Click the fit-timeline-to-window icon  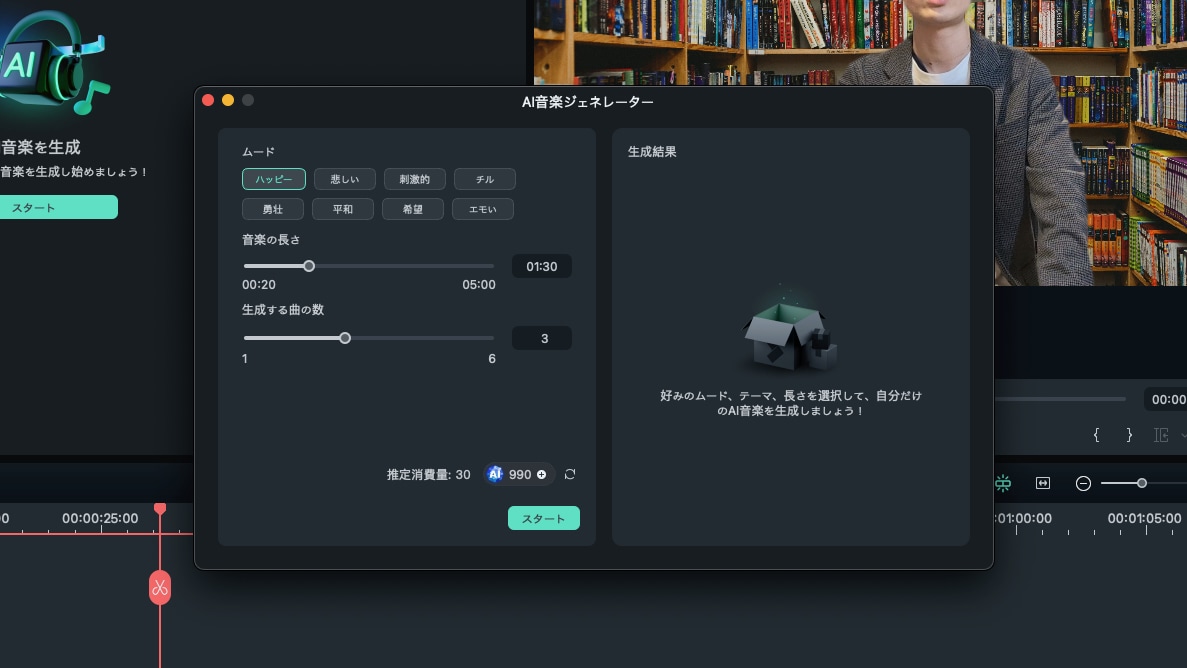point(1042,483)
